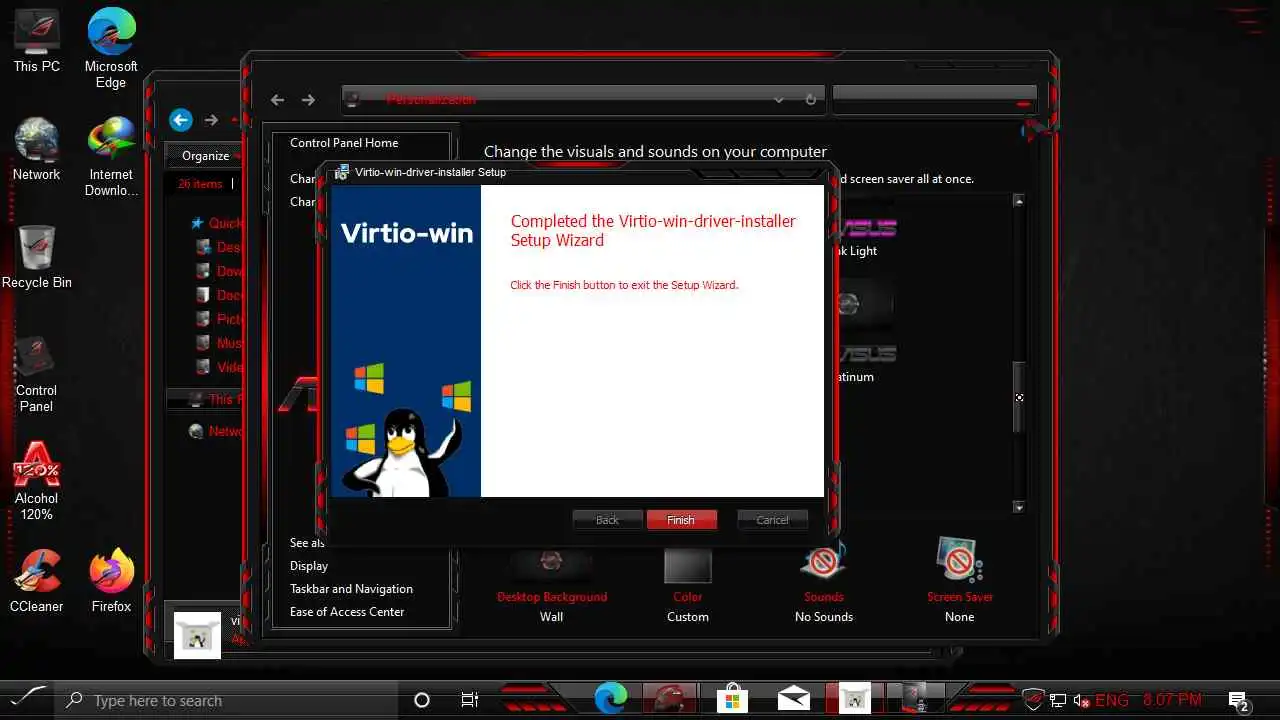This screenshot has height=720, width=1280.
Task: Open Sounds setting in Personalization
Action: tap(824, 585)
